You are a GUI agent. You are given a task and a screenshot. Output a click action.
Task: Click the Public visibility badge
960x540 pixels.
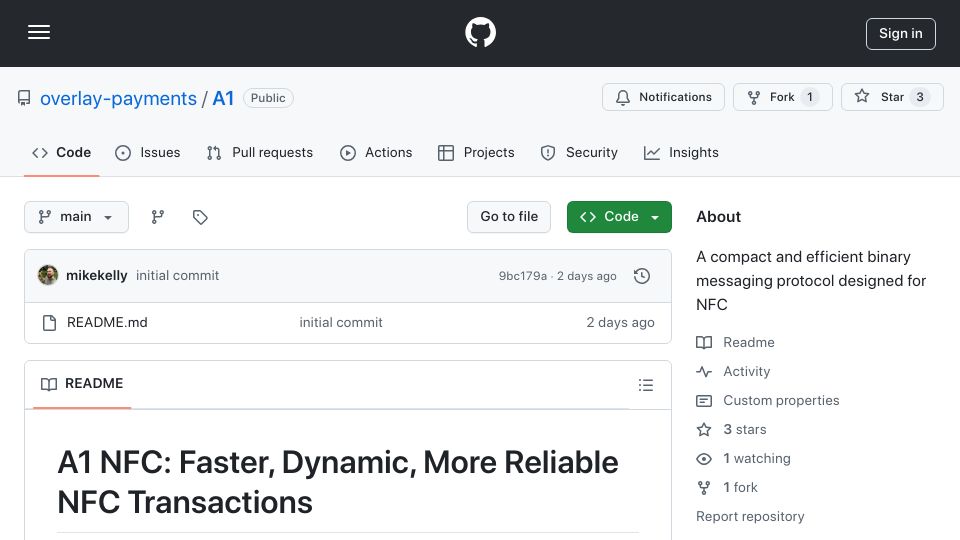268,98
